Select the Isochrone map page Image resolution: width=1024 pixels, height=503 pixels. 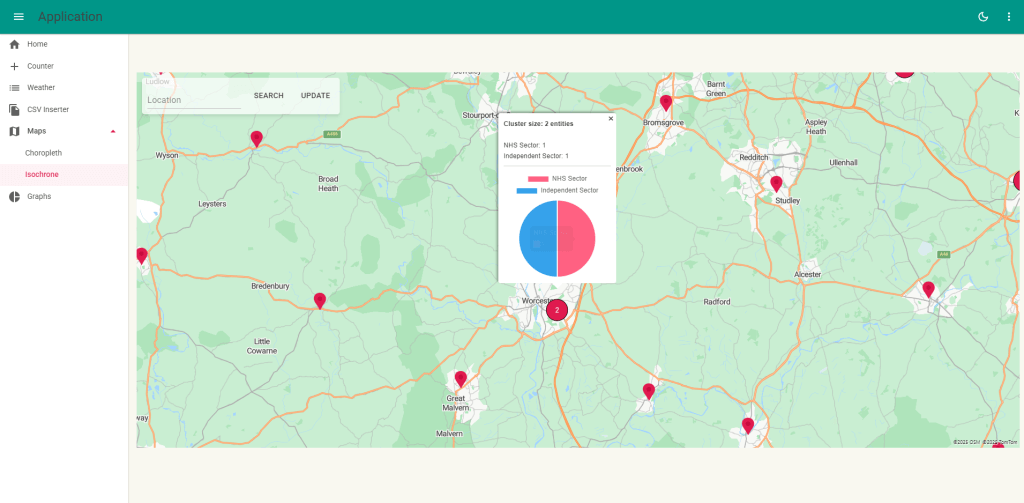(64, 174)
